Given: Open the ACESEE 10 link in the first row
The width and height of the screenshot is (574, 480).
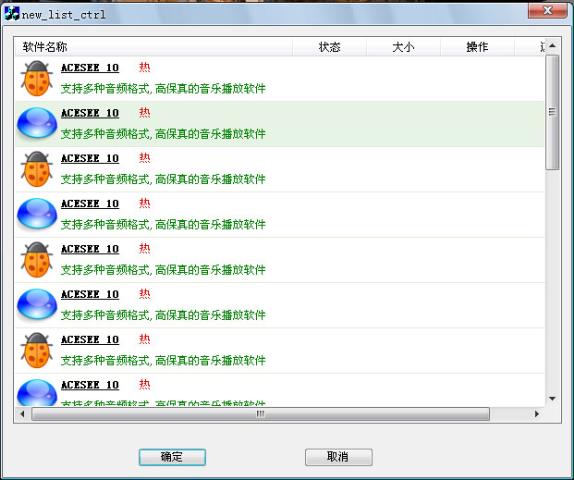Looking at the screenshot, I should 90,68.
